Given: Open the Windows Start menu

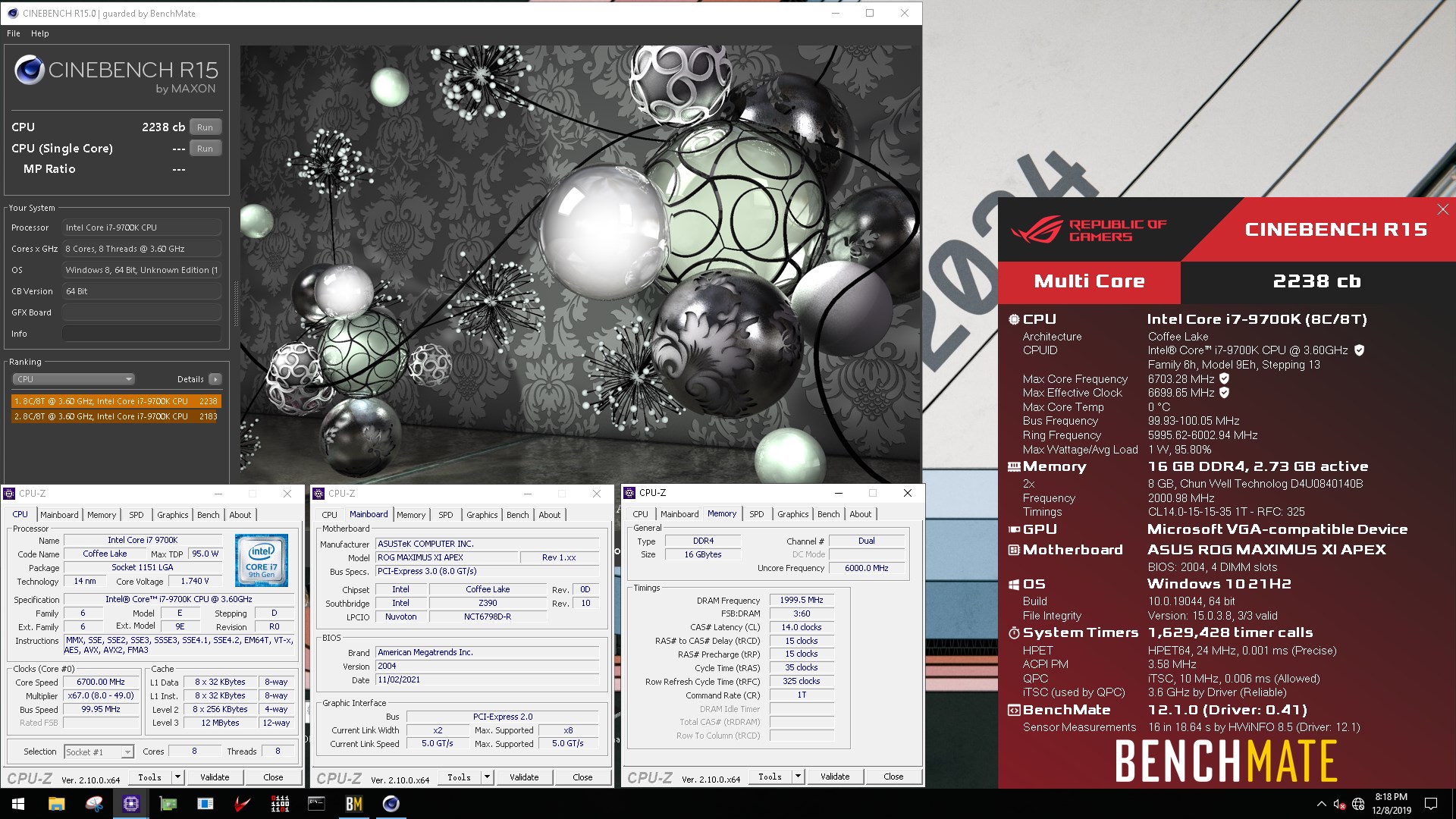Looking at the screenshot, I should [x=18, y=804].
